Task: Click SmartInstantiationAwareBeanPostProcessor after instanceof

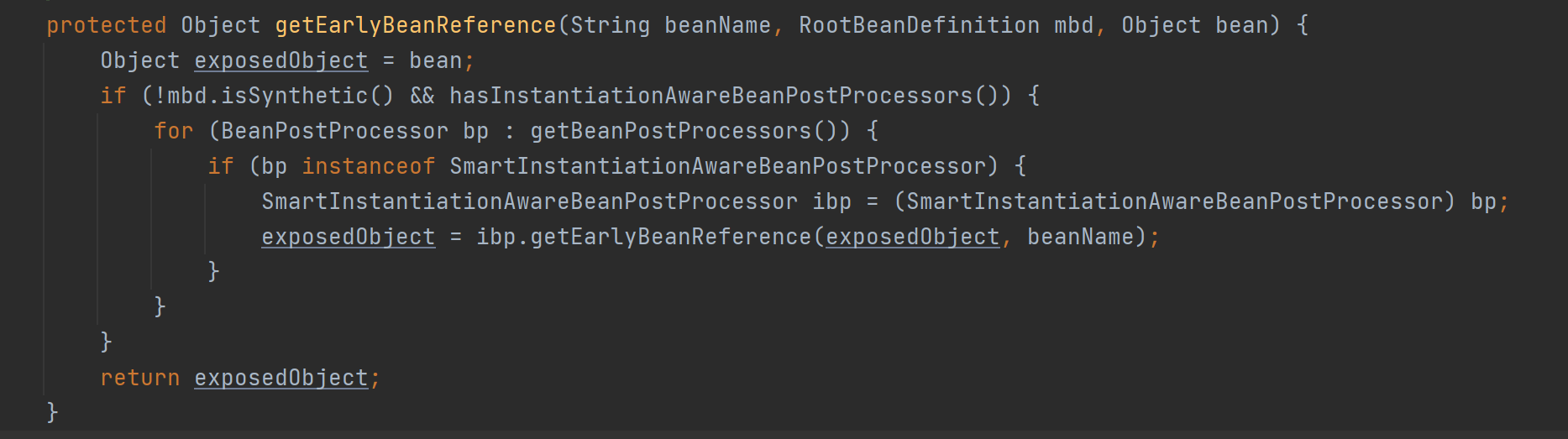Action: tap(717, 166)
